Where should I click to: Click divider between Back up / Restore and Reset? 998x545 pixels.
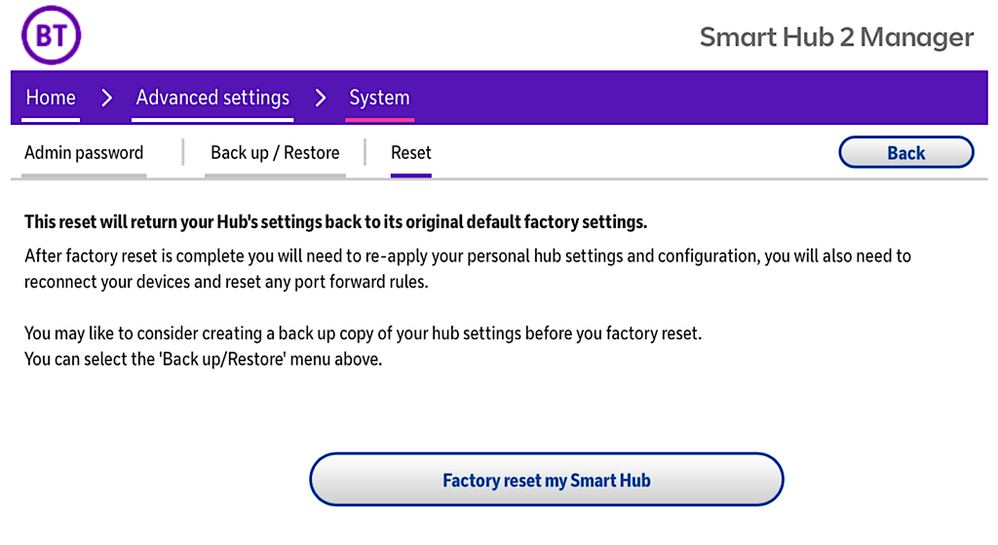365,153
